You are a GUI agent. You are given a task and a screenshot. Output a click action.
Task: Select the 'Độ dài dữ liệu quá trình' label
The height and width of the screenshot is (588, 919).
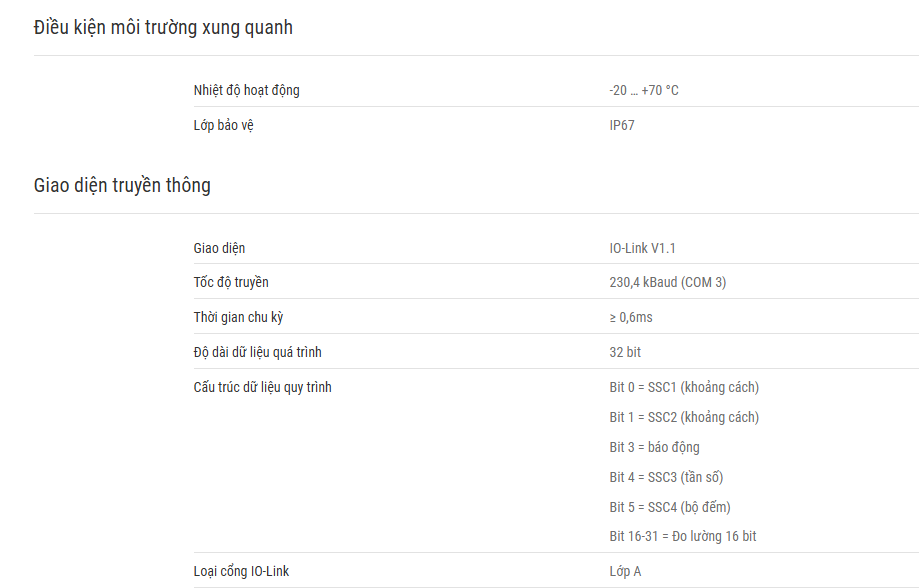pos(257,352)
